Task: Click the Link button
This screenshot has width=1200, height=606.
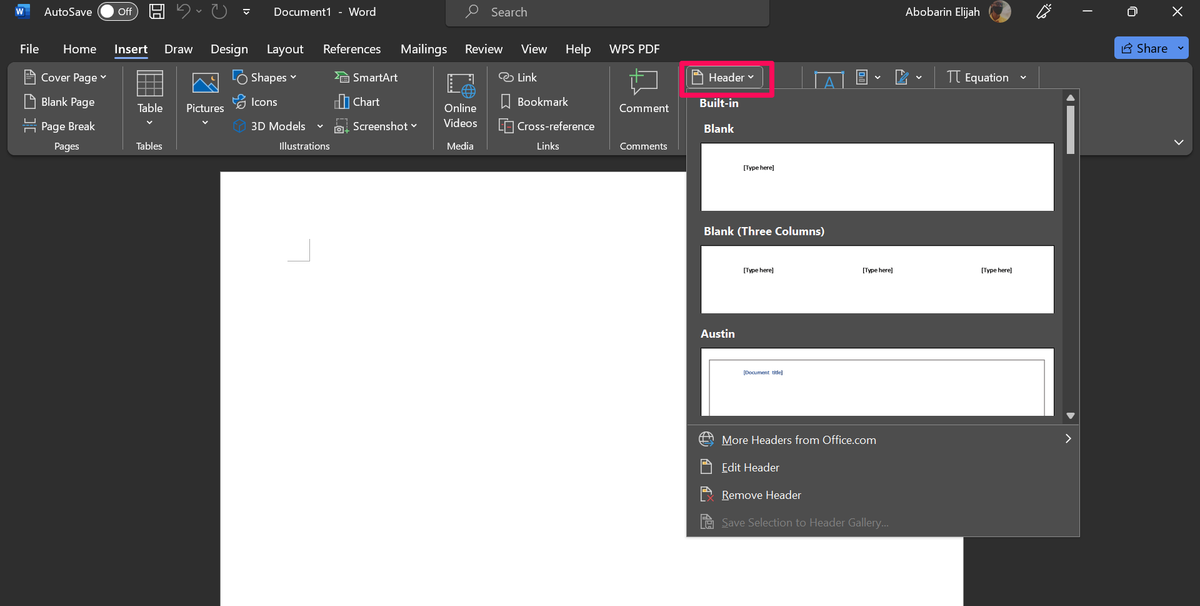Action: pos(518,77)
